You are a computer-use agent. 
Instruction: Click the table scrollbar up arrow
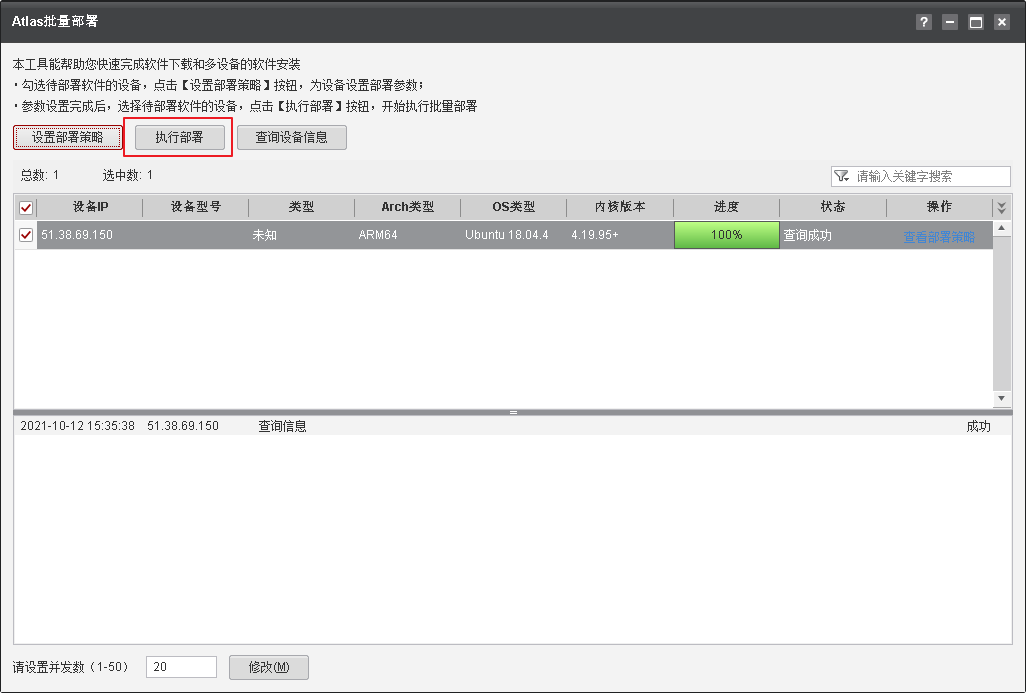pyautogui.click(x=1001, y=228)
